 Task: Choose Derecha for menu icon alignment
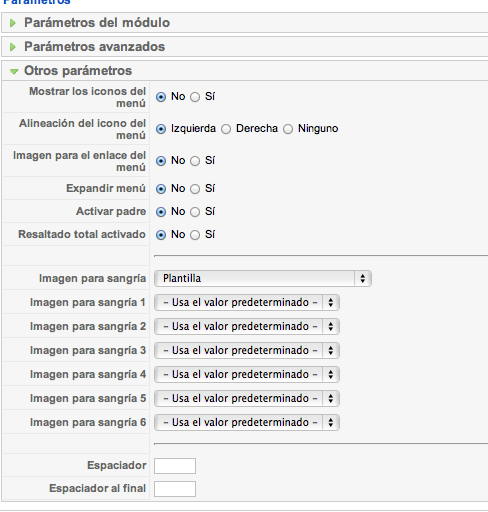(x=226, y=129)
